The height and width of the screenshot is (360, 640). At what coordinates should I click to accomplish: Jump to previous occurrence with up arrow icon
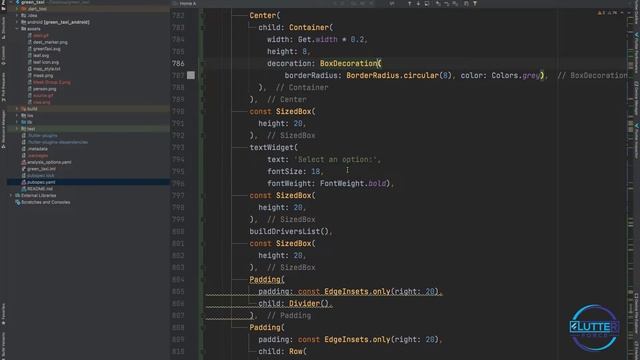409,4
